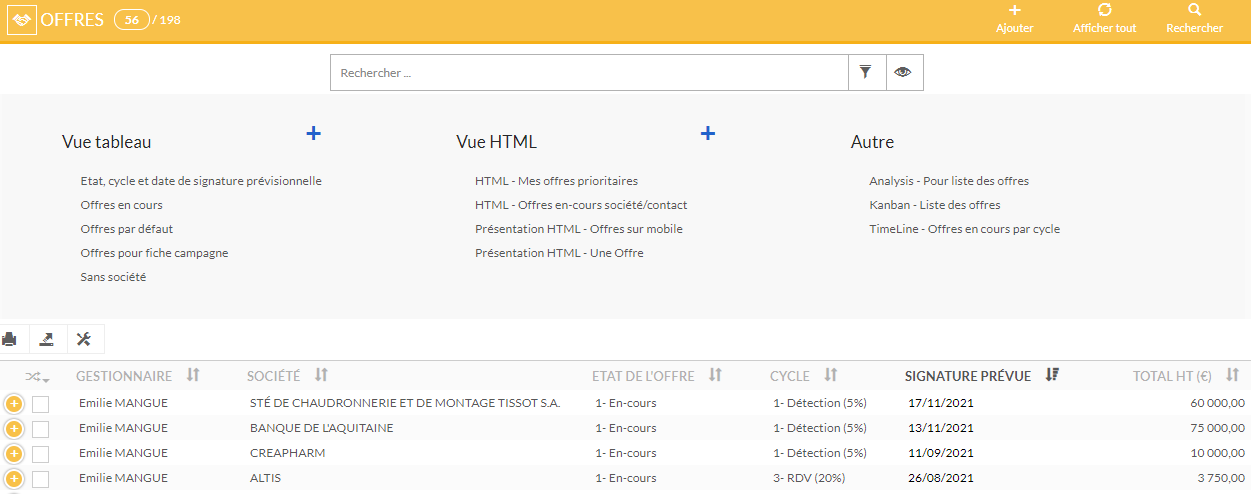Click the Ajouter plus icon
This screenshot has height=494, width=1251.
1014,10
